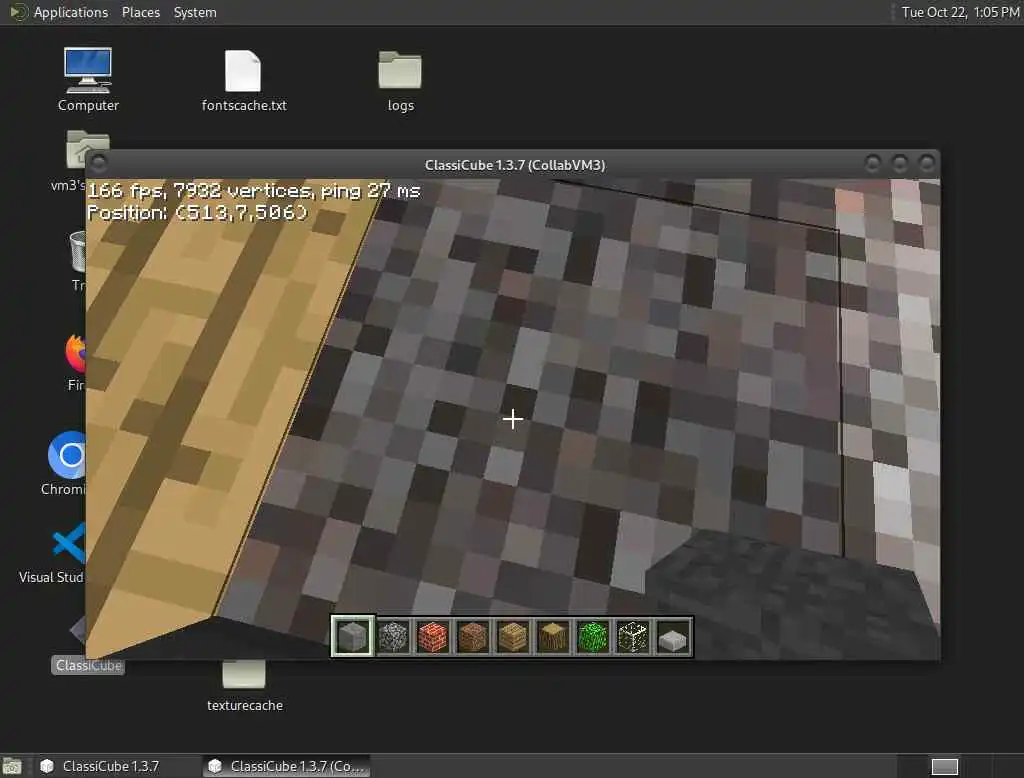Select the stone block in the hotbar
Viewport: 1024px width, 778px height.
click(x=353, y=636)
